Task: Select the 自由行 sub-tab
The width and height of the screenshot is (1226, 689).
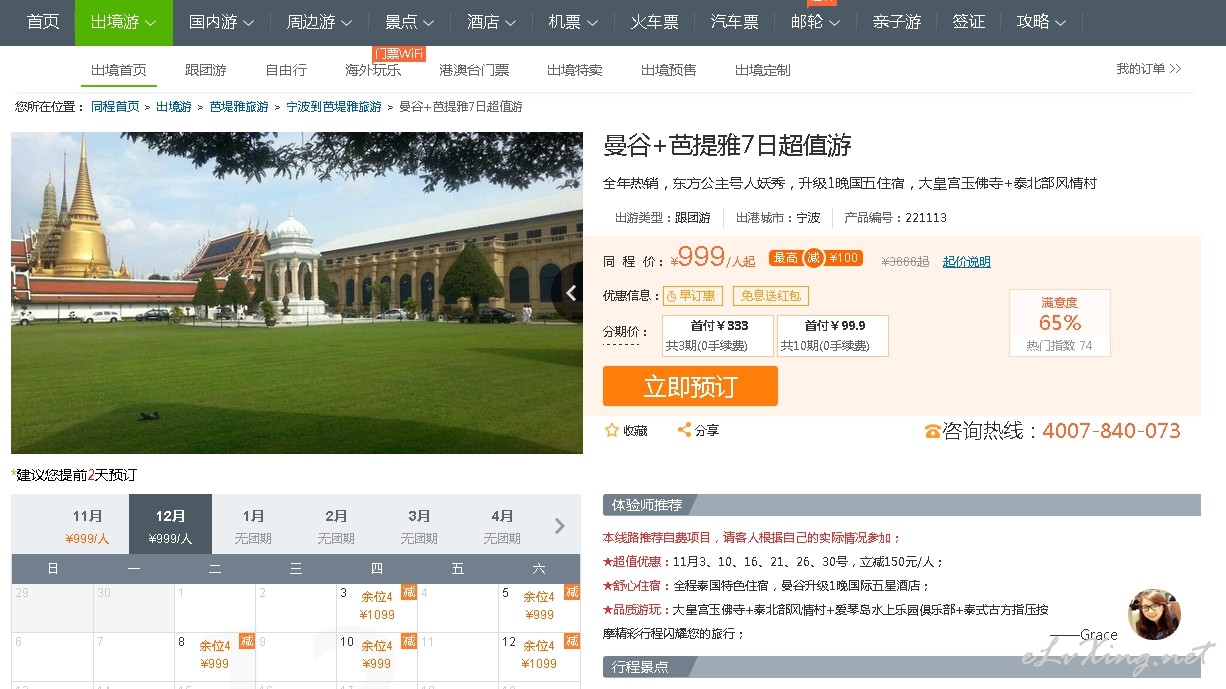Action: pyautogui.click(x=286, y=70)
